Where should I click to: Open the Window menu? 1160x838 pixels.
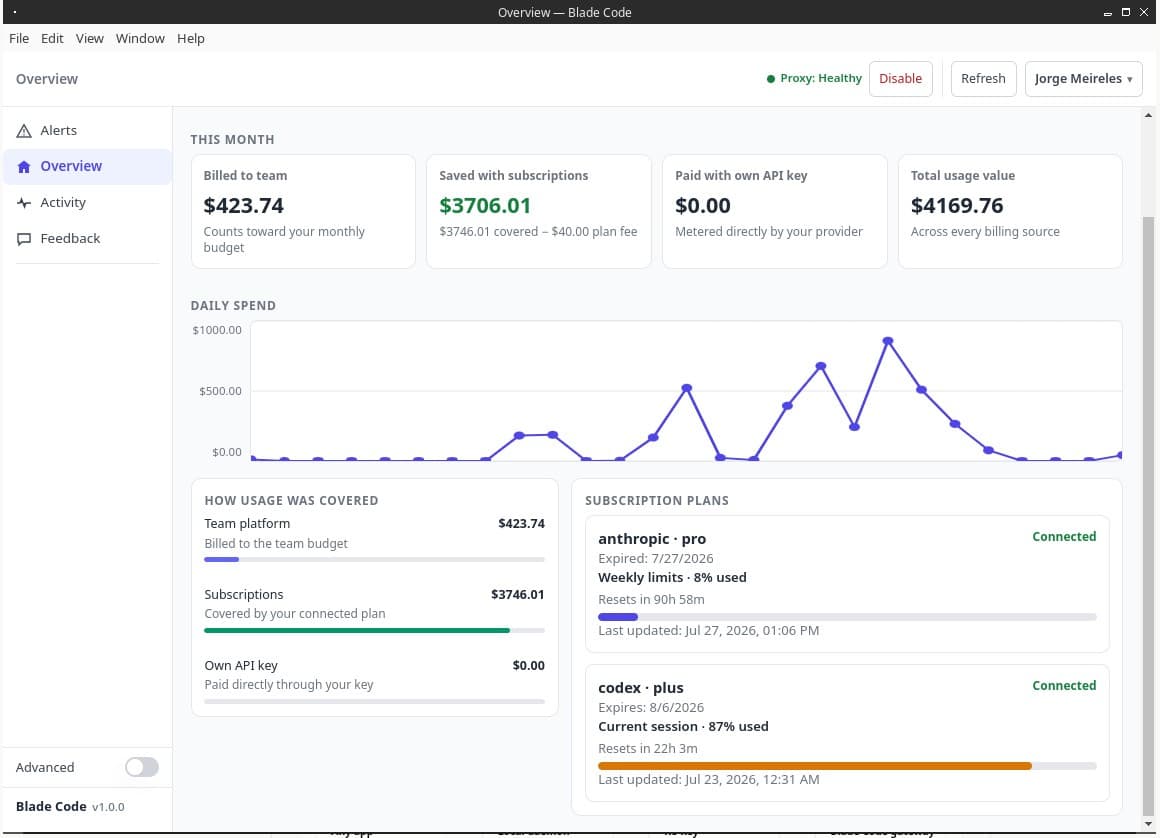(140, 38)
